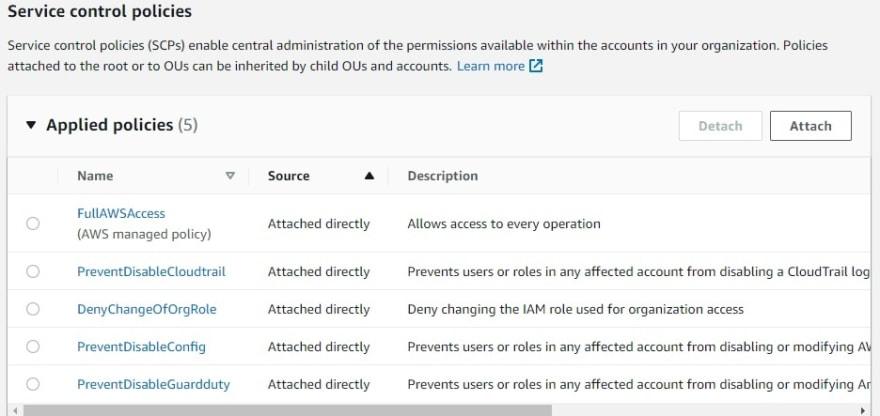Click the Detach button
The width and height of the screenshot is (880, 416).
(x=720, y=126)
